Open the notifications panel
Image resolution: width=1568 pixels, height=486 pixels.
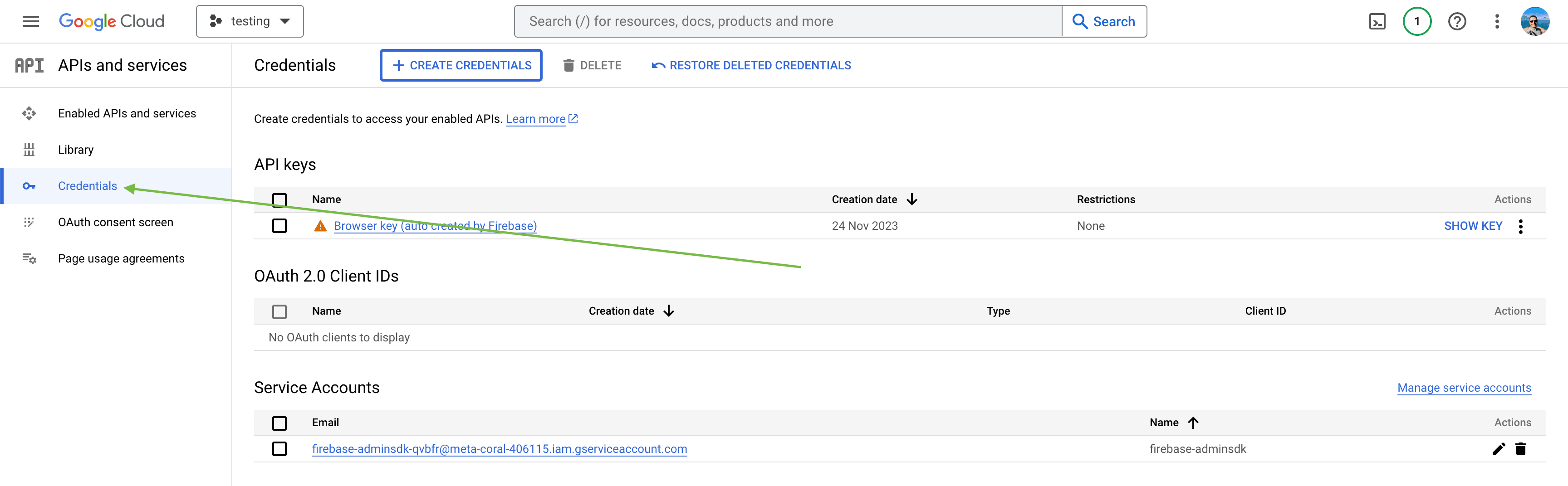pyautogui.click(x=1417, y=21)
